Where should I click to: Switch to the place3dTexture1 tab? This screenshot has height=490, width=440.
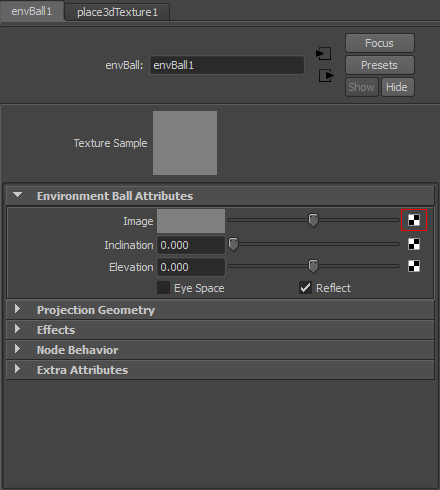tap(117, 12)
